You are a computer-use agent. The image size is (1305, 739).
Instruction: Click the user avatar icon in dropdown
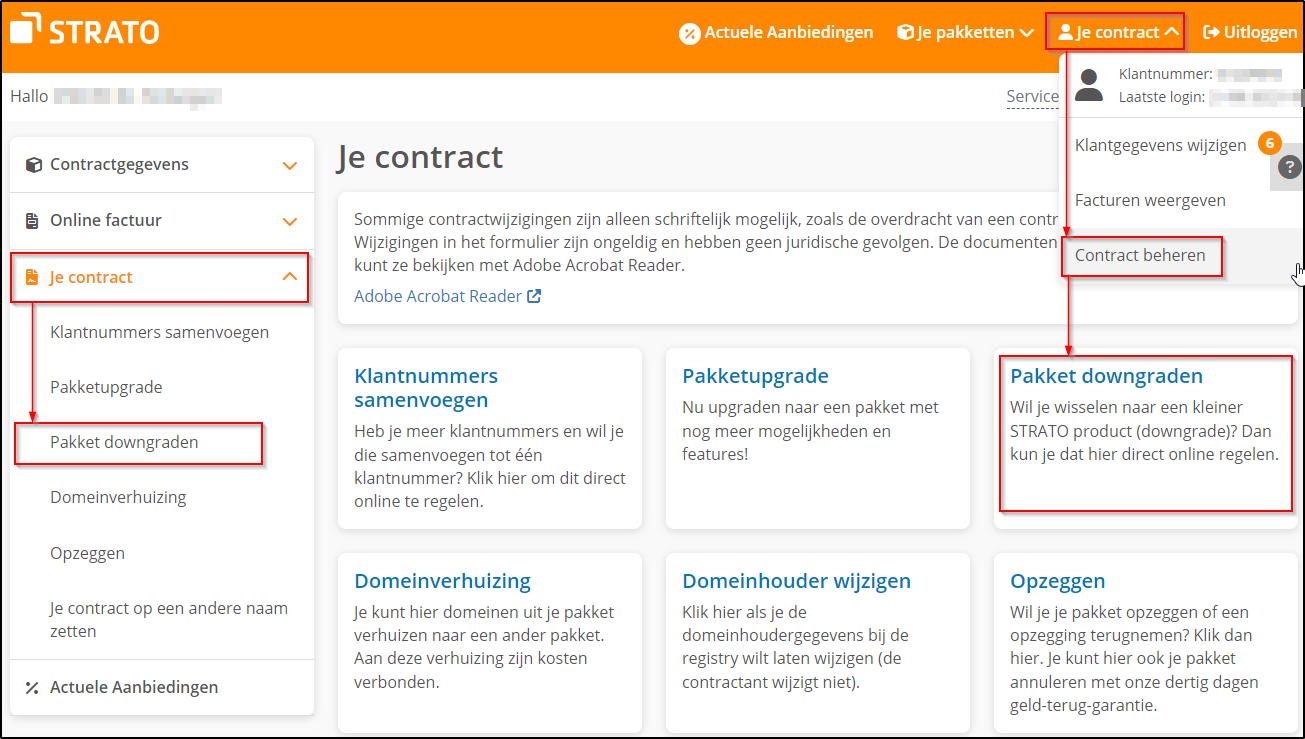click(x=1088, y=85)
